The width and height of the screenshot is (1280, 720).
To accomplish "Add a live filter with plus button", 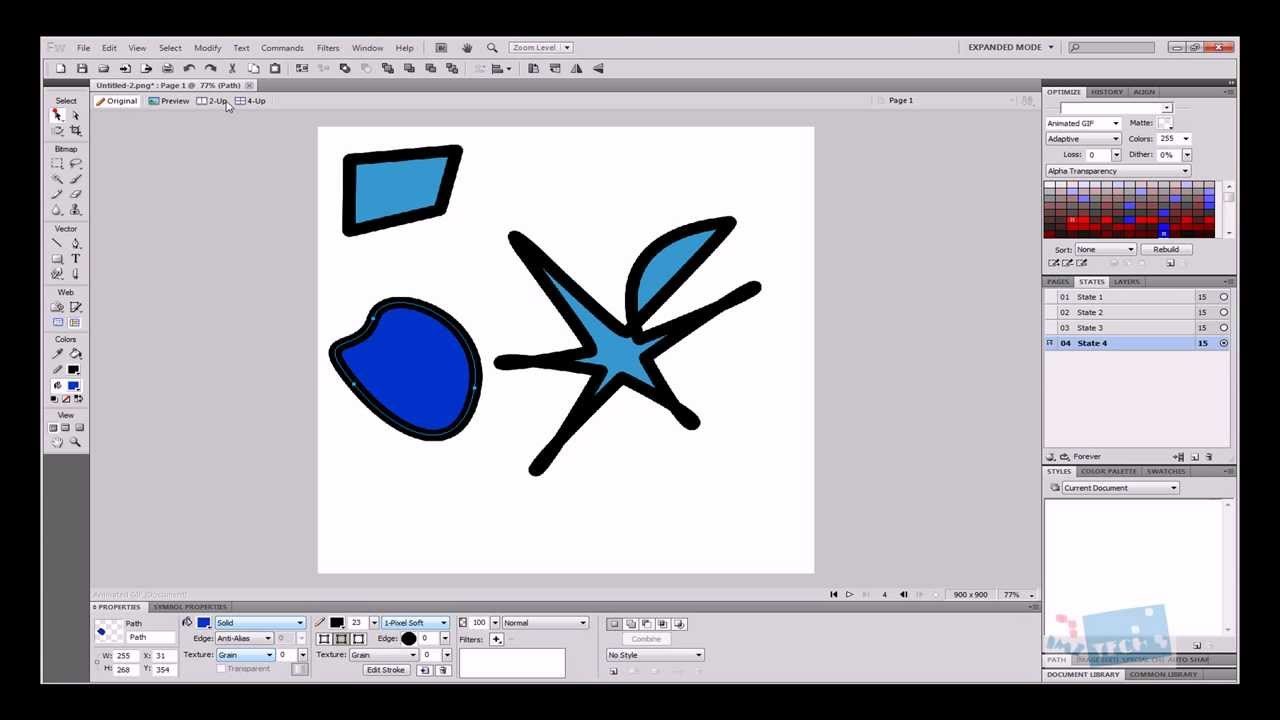I will pos(496,639).
